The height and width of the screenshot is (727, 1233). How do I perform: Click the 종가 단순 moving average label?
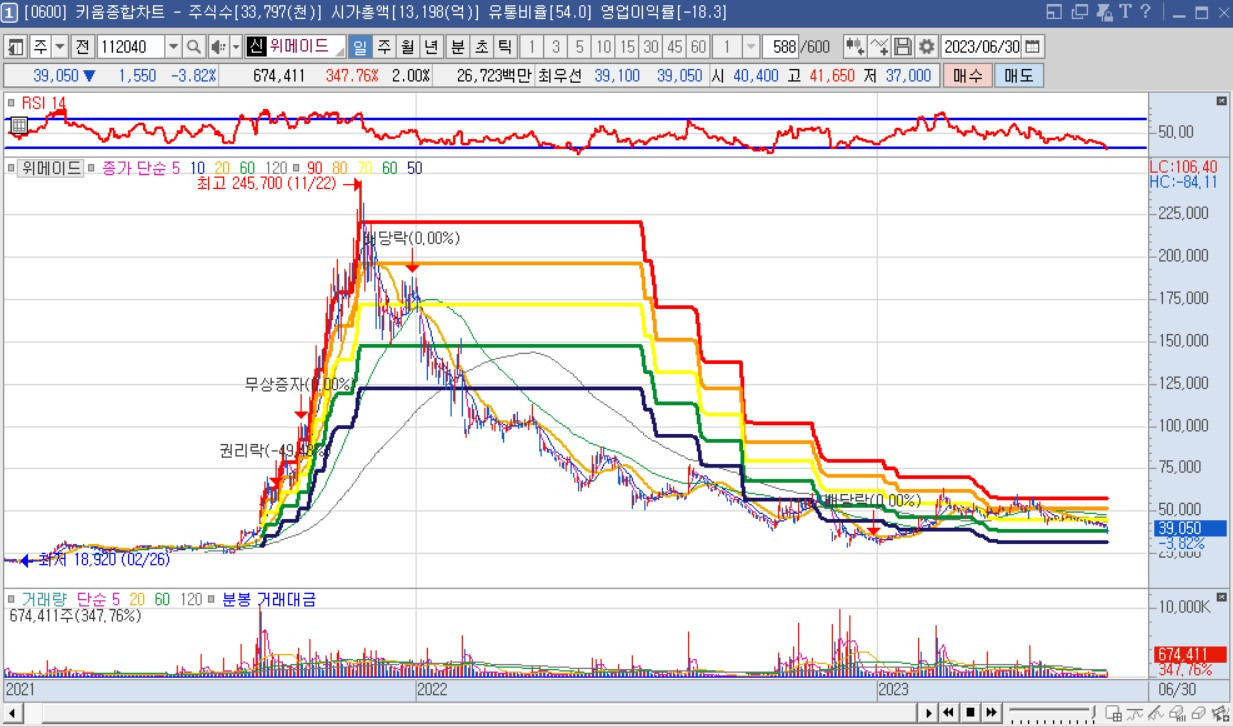(133, 168)
